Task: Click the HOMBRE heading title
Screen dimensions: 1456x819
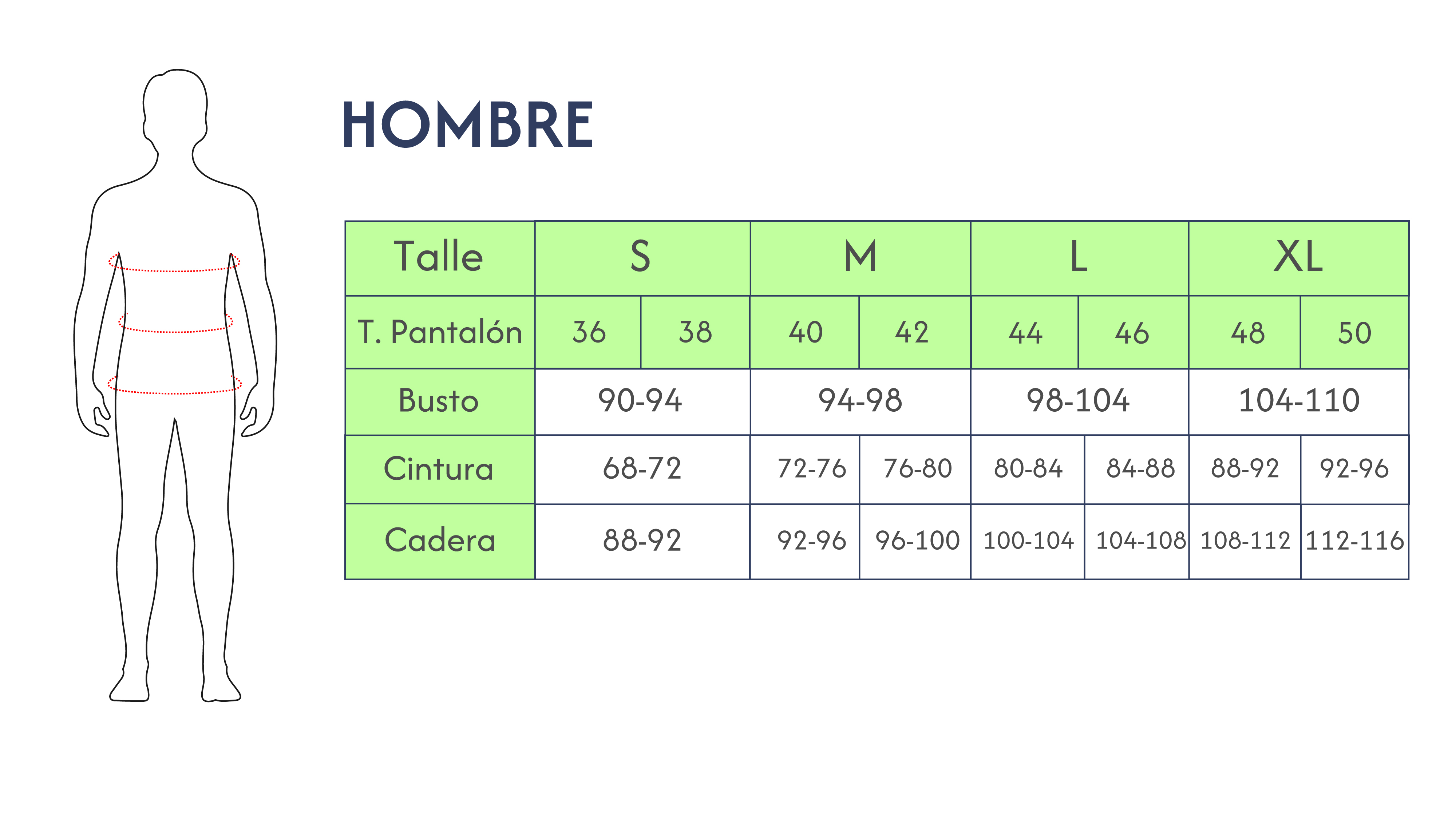Action: pos(467,125)
